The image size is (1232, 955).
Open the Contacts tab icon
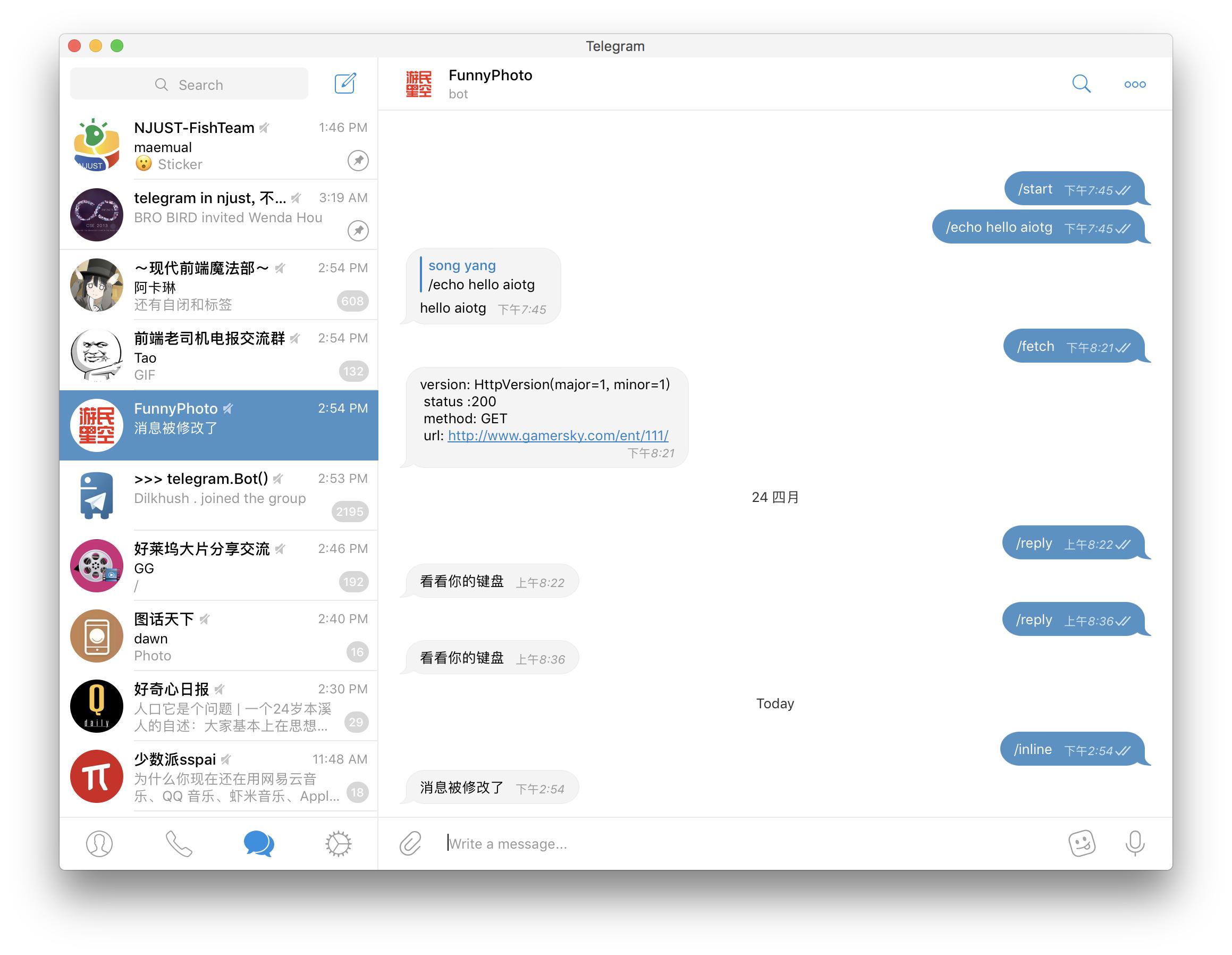tap(100, 842)
